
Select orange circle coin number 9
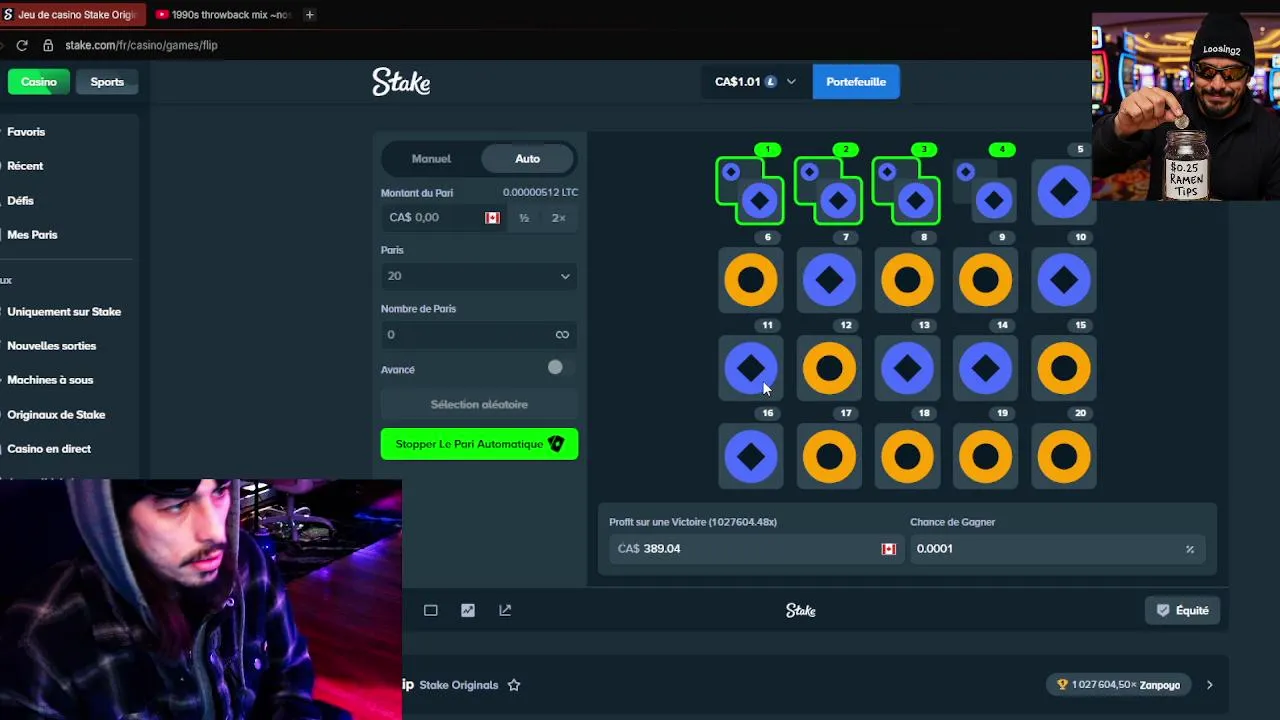pos(985,281)
